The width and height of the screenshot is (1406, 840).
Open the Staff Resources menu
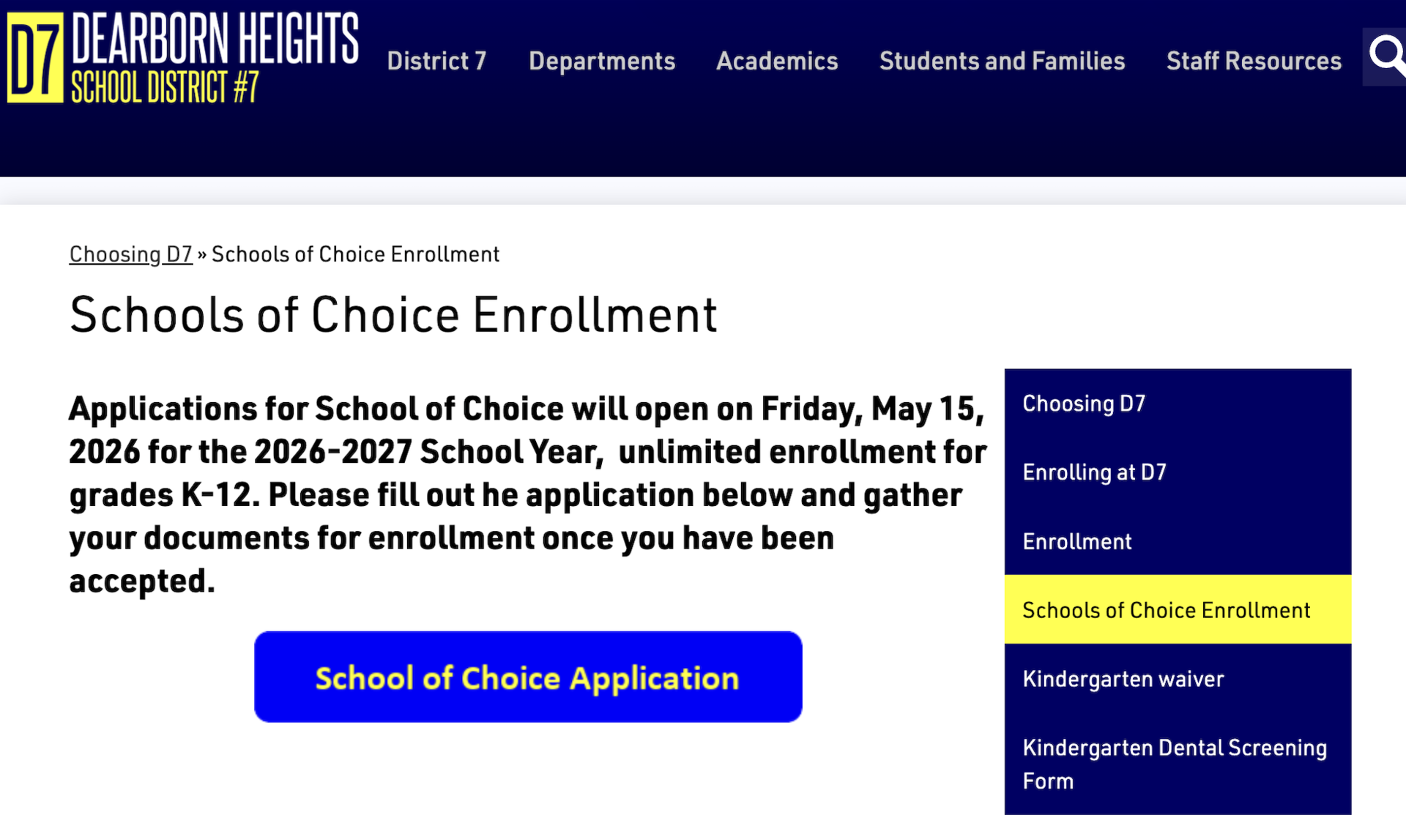tap(1253, 61)
